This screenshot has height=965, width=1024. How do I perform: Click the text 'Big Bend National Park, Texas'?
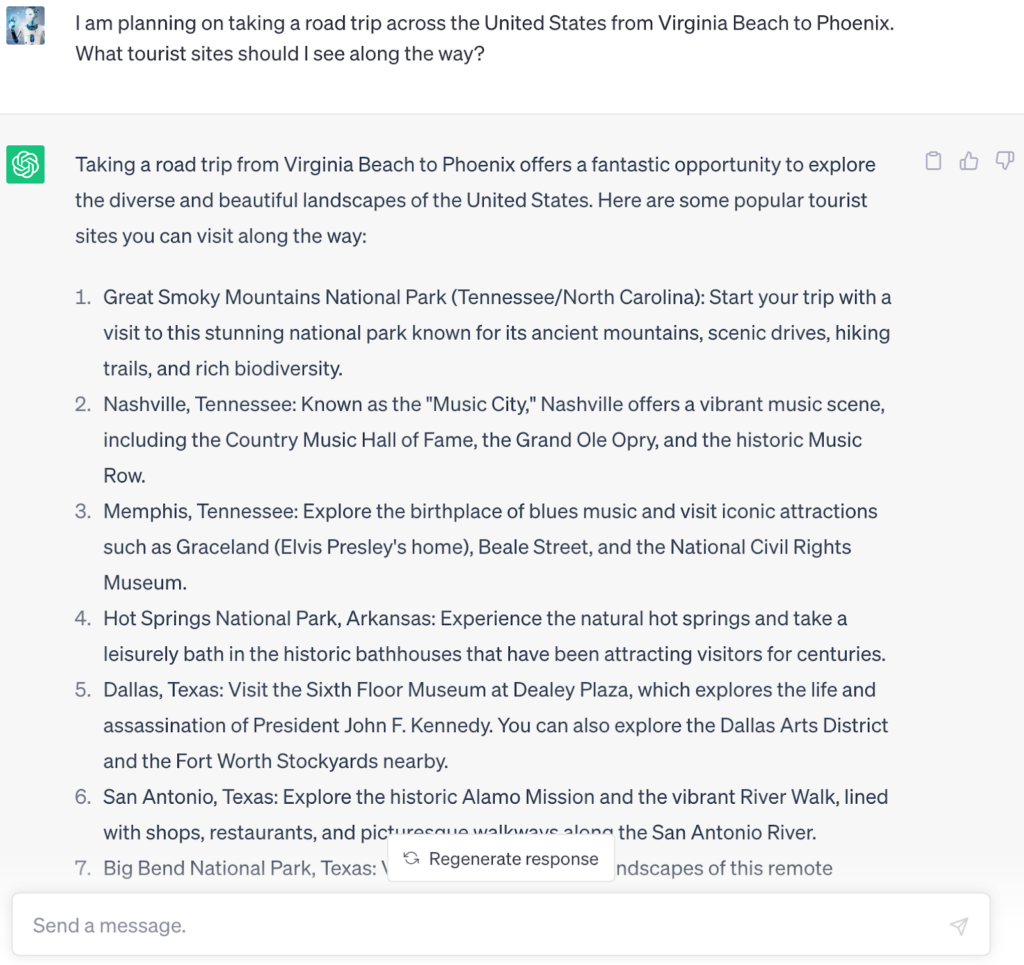tap(238, 868)
